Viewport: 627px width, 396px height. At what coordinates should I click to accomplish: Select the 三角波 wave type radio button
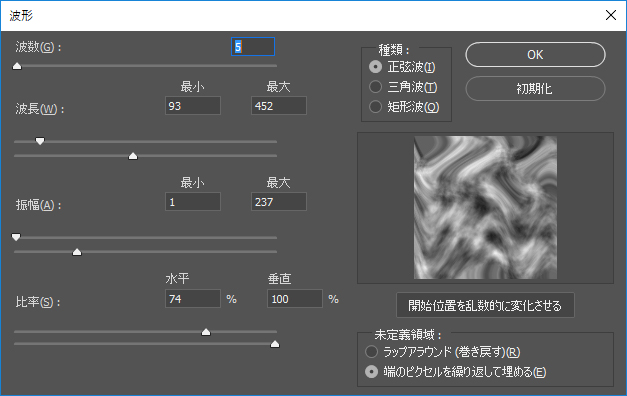pyautogui.click(x=375, y=86)
